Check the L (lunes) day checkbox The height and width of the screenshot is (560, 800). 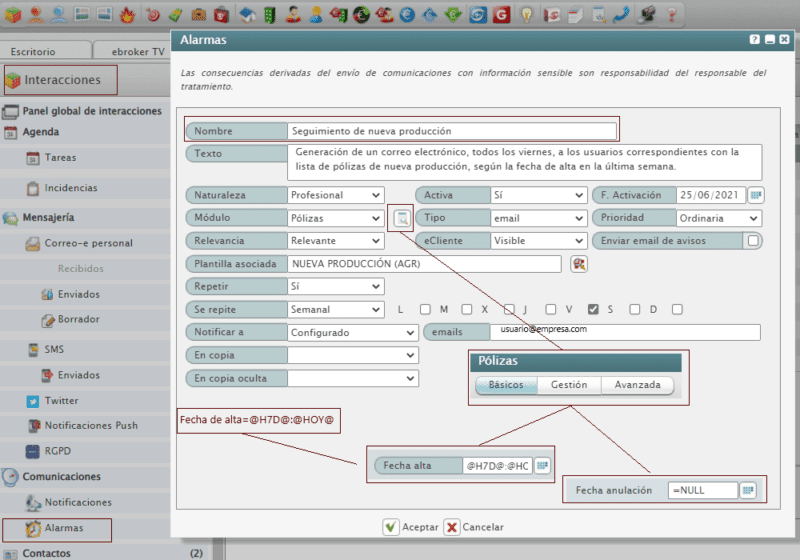click(425, 309)
